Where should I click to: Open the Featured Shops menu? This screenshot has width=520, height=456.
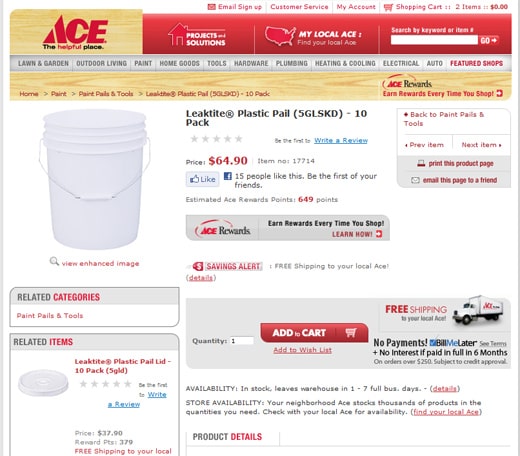476,63
